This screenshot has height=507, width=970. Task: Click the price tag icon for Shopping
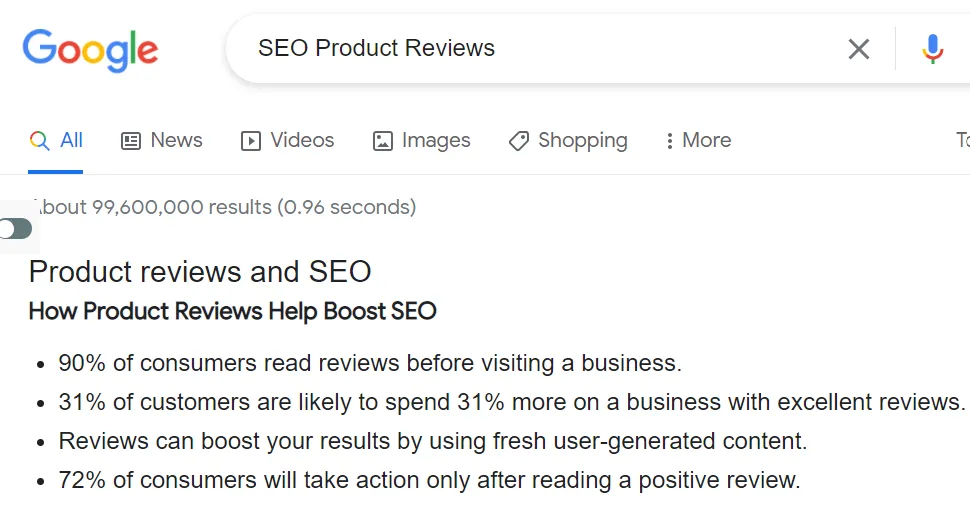[x=518, y=141]
